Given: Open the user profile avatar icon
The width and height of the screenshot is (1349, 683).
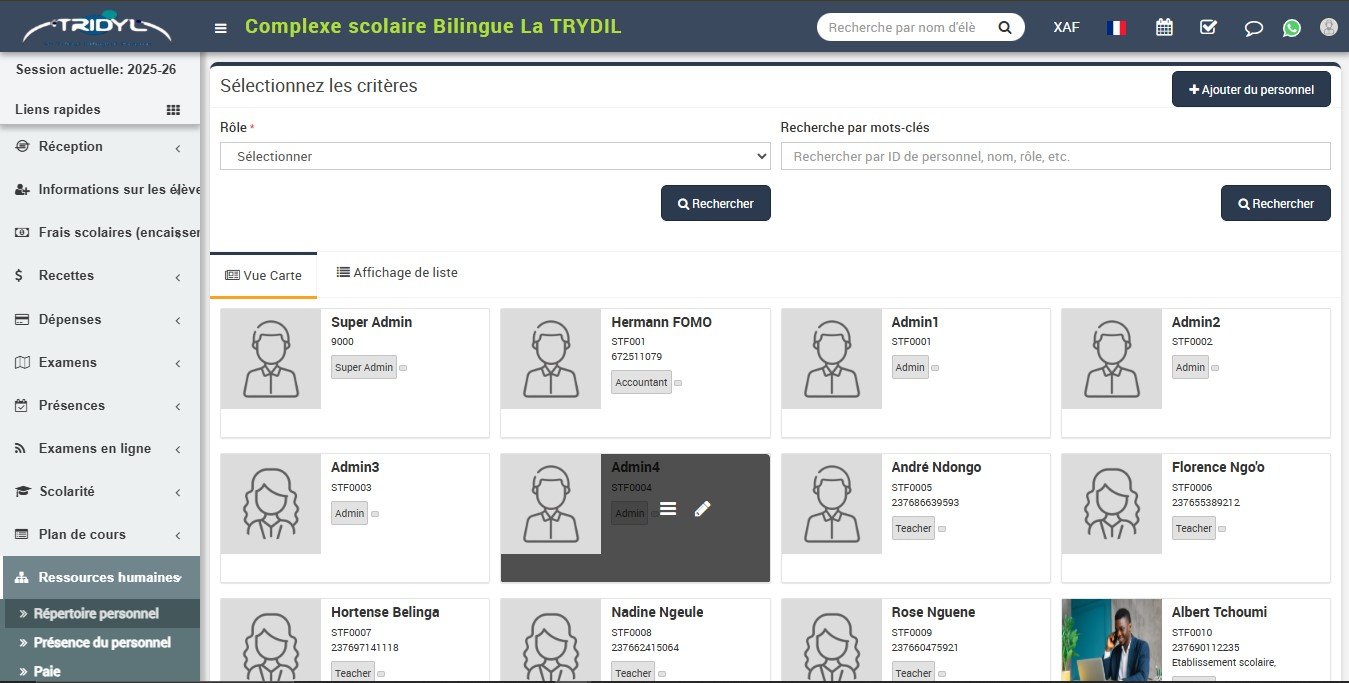Looking at the screenshot, I should tap(1328, 27).
